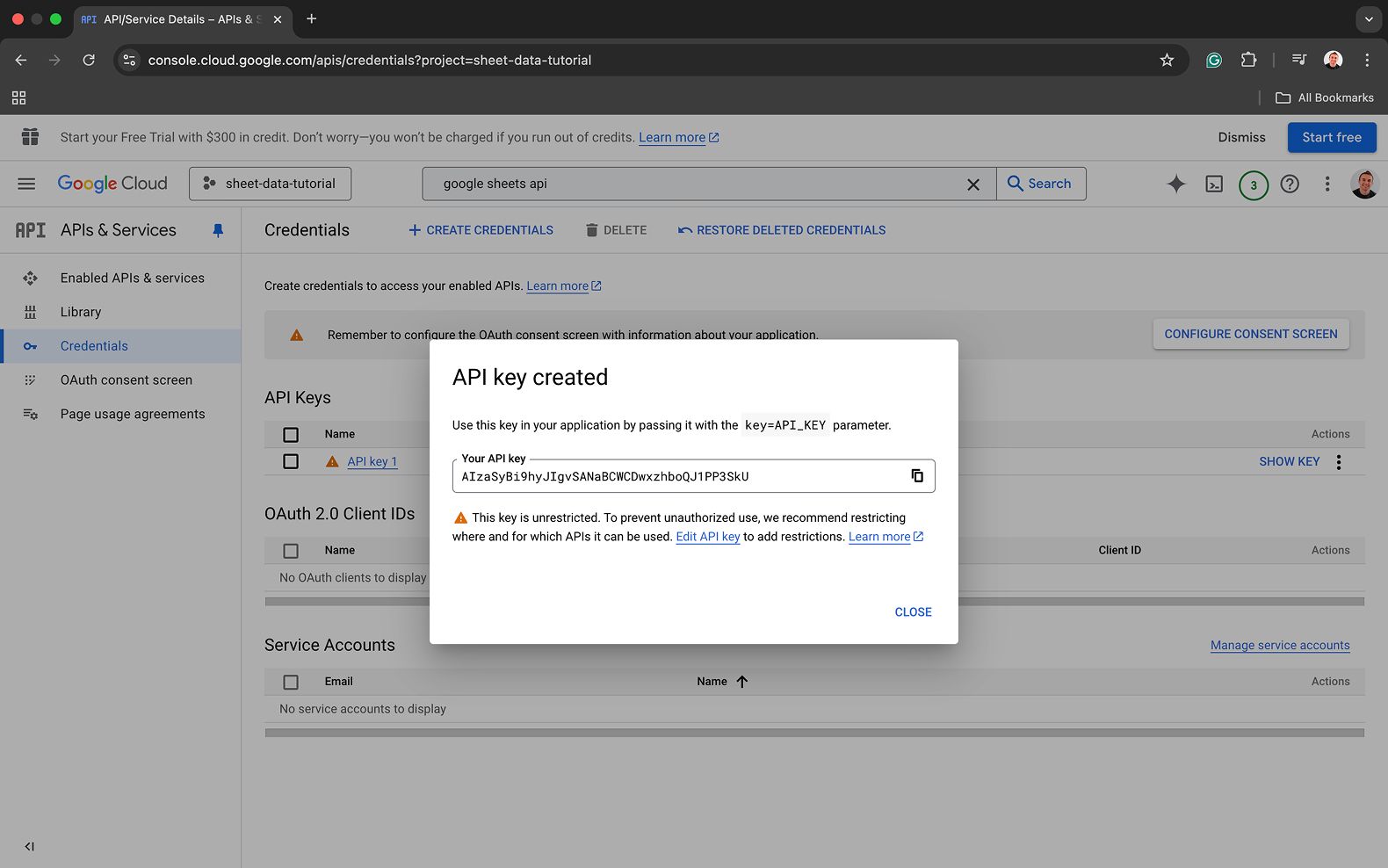This screenshot has height=868, width=1388.
Task: Click the Client ID column header
Action: coord(1119,550)
